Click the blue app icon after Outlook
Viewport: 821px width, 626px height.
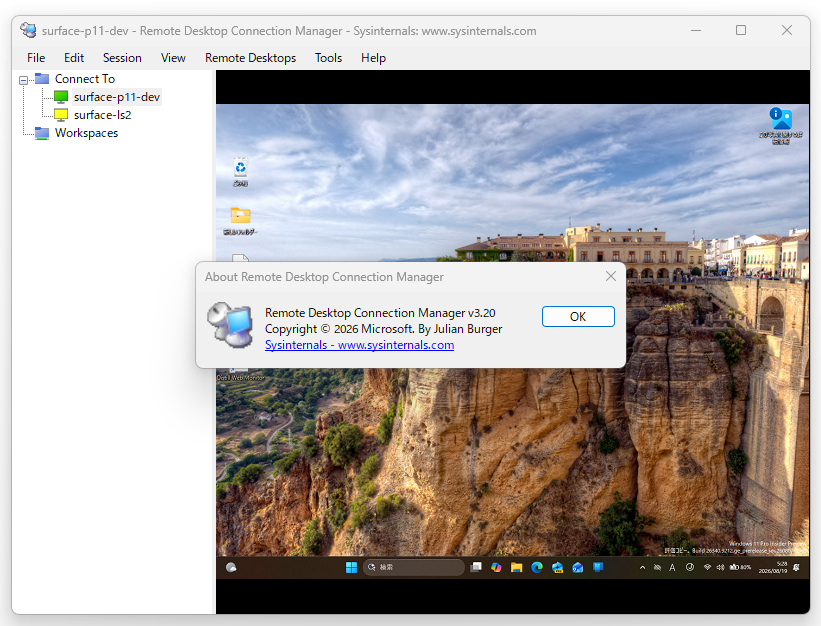tap(598, 567)
